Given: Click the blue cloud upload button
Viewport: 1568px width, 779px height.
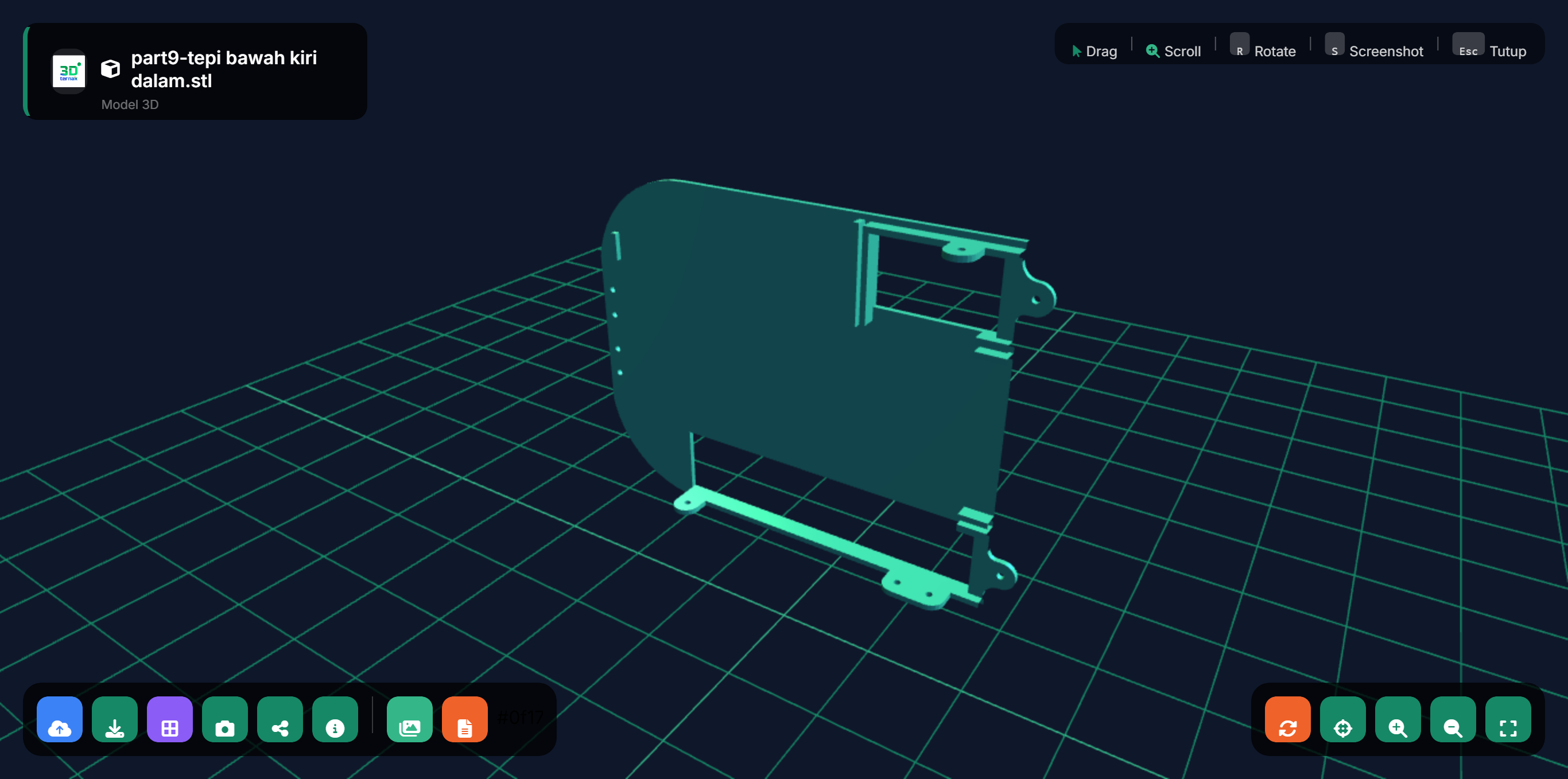Looking at the screenshot, I should [59, 719].
